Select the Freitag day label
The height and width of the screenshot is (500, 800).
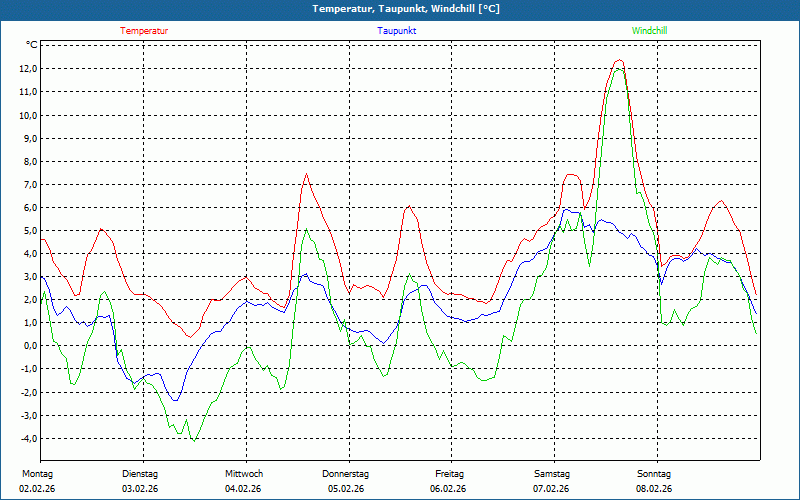click(449, 474)
